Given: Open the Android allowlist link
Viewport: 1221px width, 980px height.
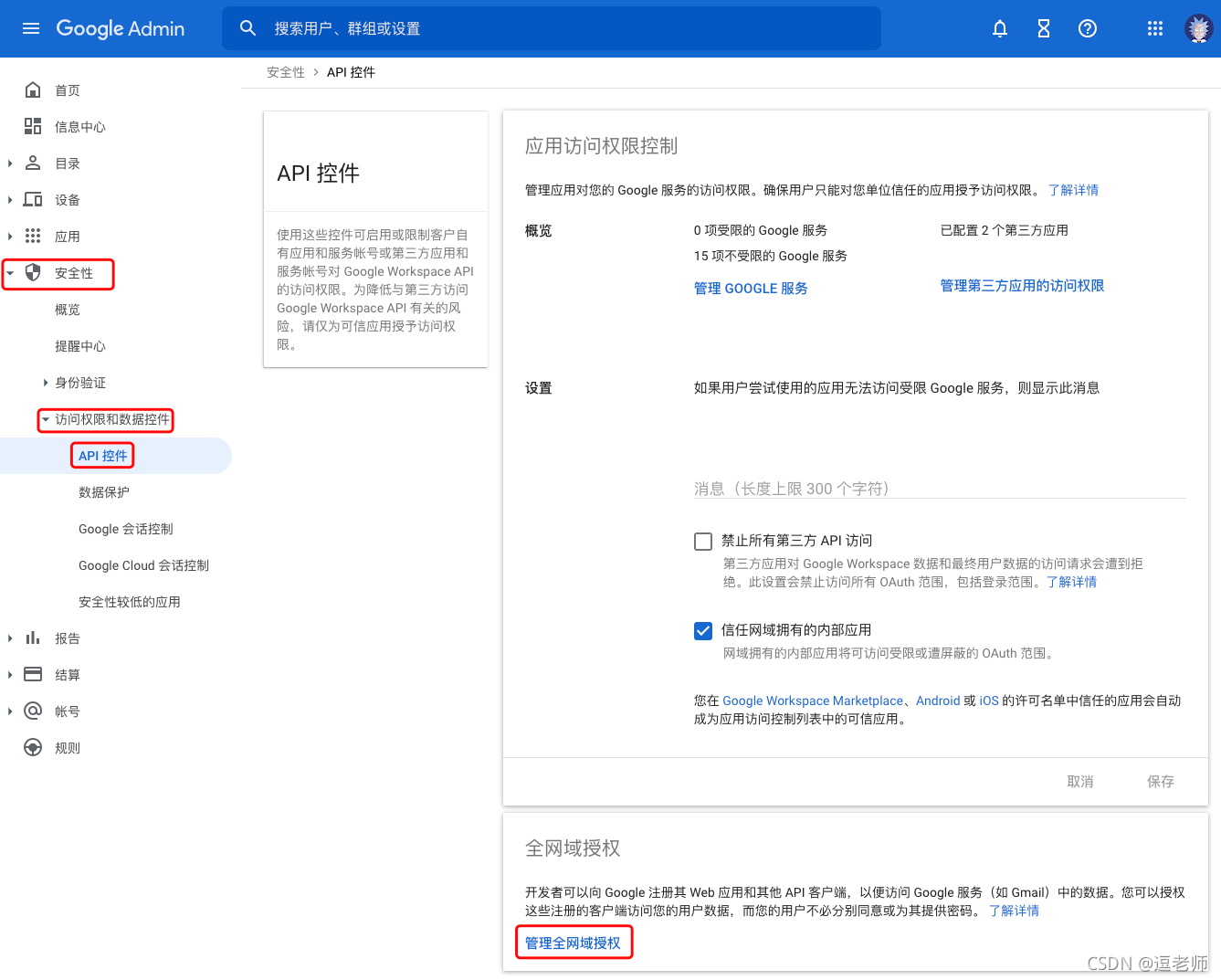Looking at the screenshot, I should pos(938,701).
